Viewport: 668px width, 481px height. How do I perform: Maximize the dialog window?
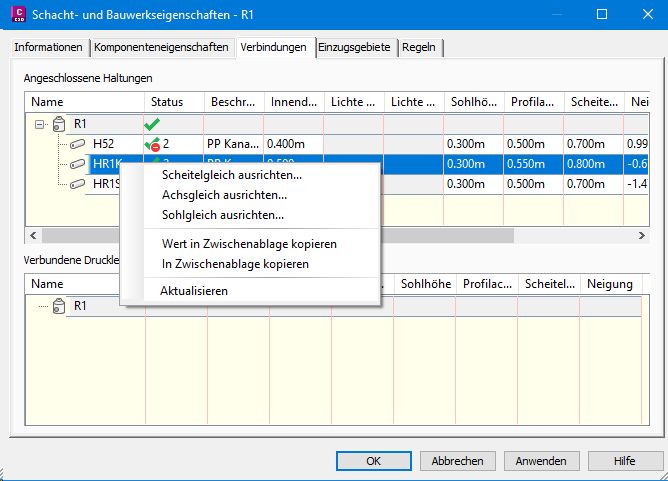coord(602,14)
